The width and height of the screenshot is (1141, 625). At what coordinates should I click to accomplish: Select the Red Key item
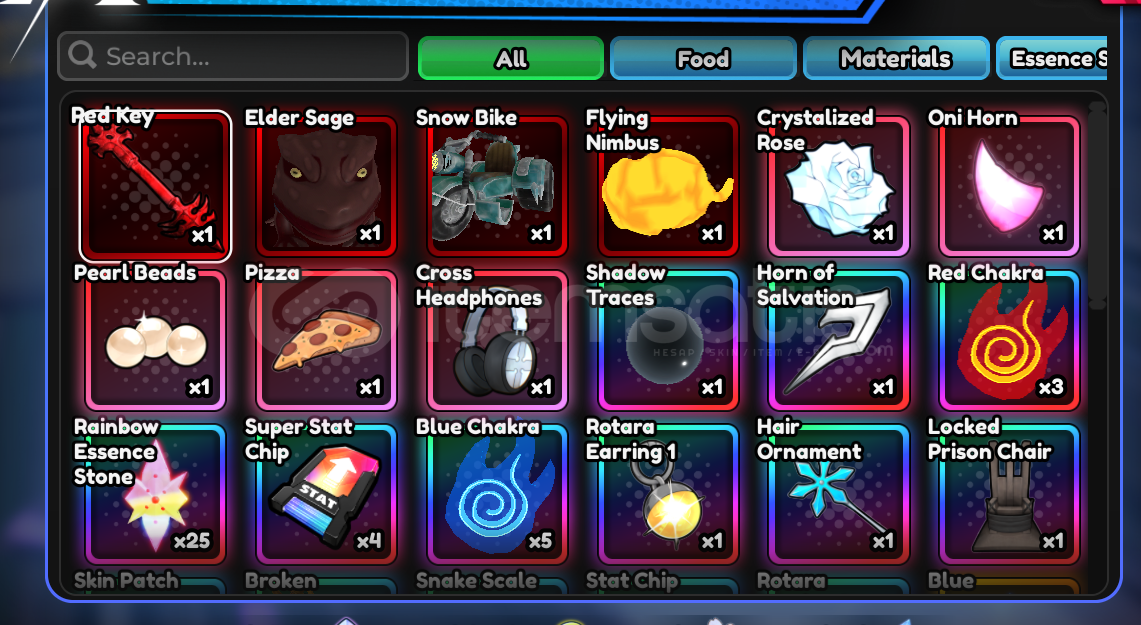[155, 186]
